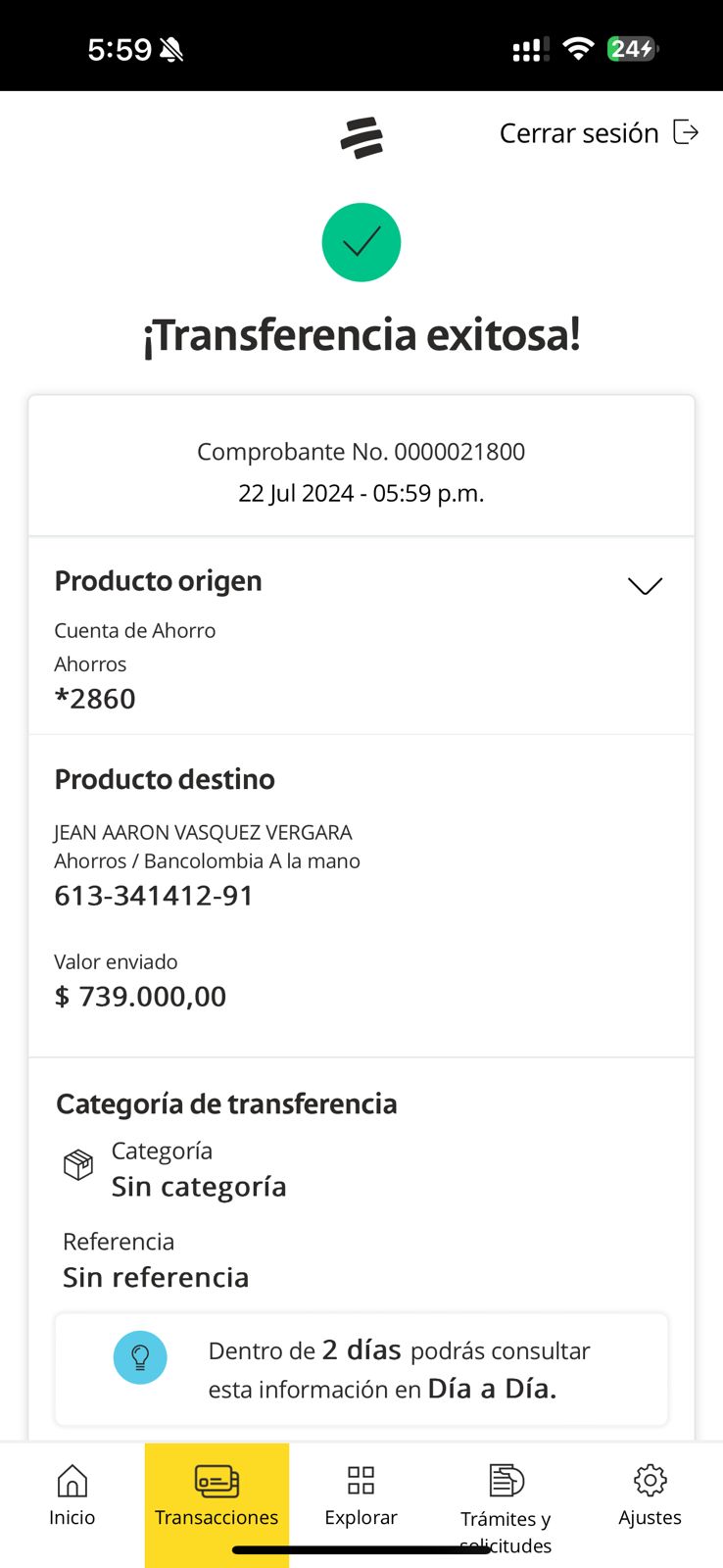Tap the battery indicator in status bar
723x1568 pixels.
tap(633, 49)
